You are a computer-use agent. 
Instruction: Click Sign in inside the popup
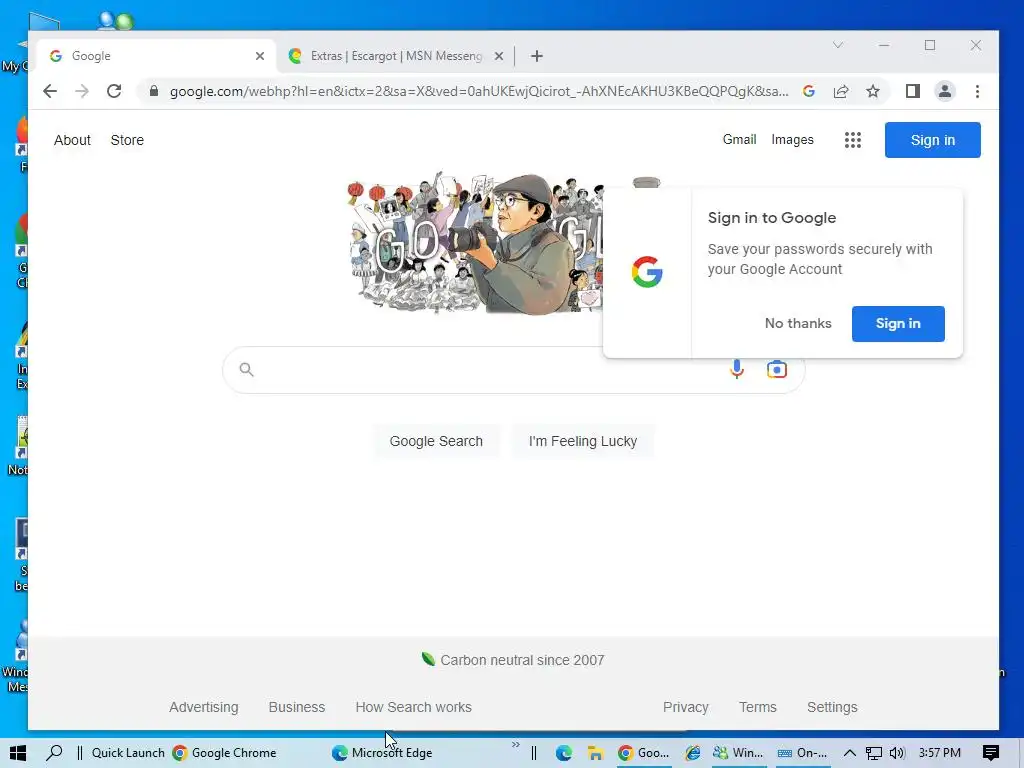(x=898, y=324)
